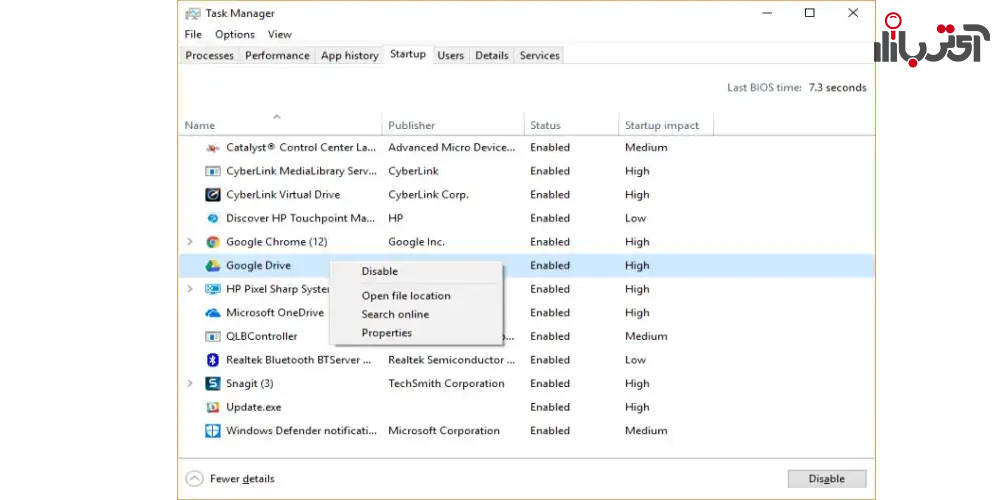Screen dimensions: 1000x500
Task: Click the Microsoft OneDrive cloud icon
Action: (x=212, y=313)
